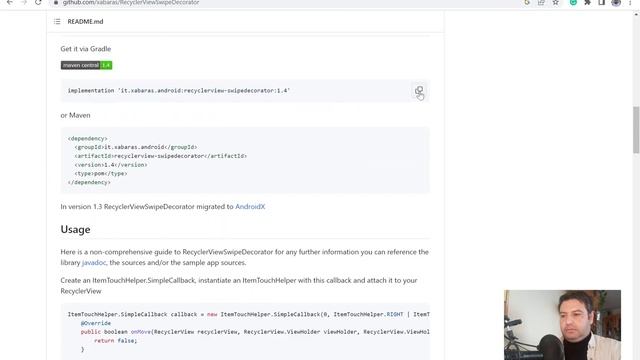The height and width of the screenshot is (360, 640).
Task: Click the README.md file title
Action: tap(85, 21)
